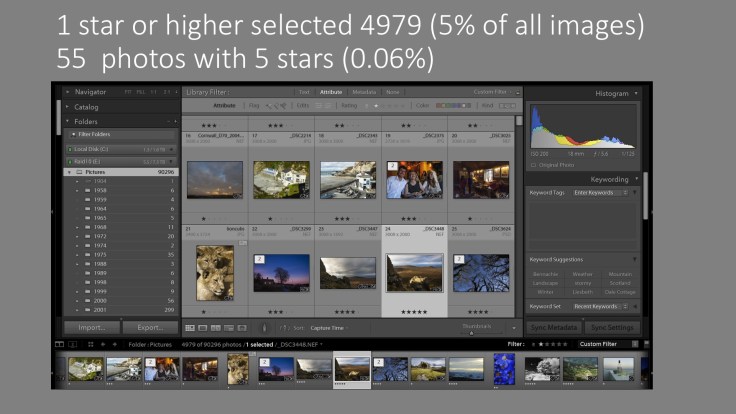Collapse the Histogram panel
The width and height of the screenshot is (736, 414).
(636, 93)
